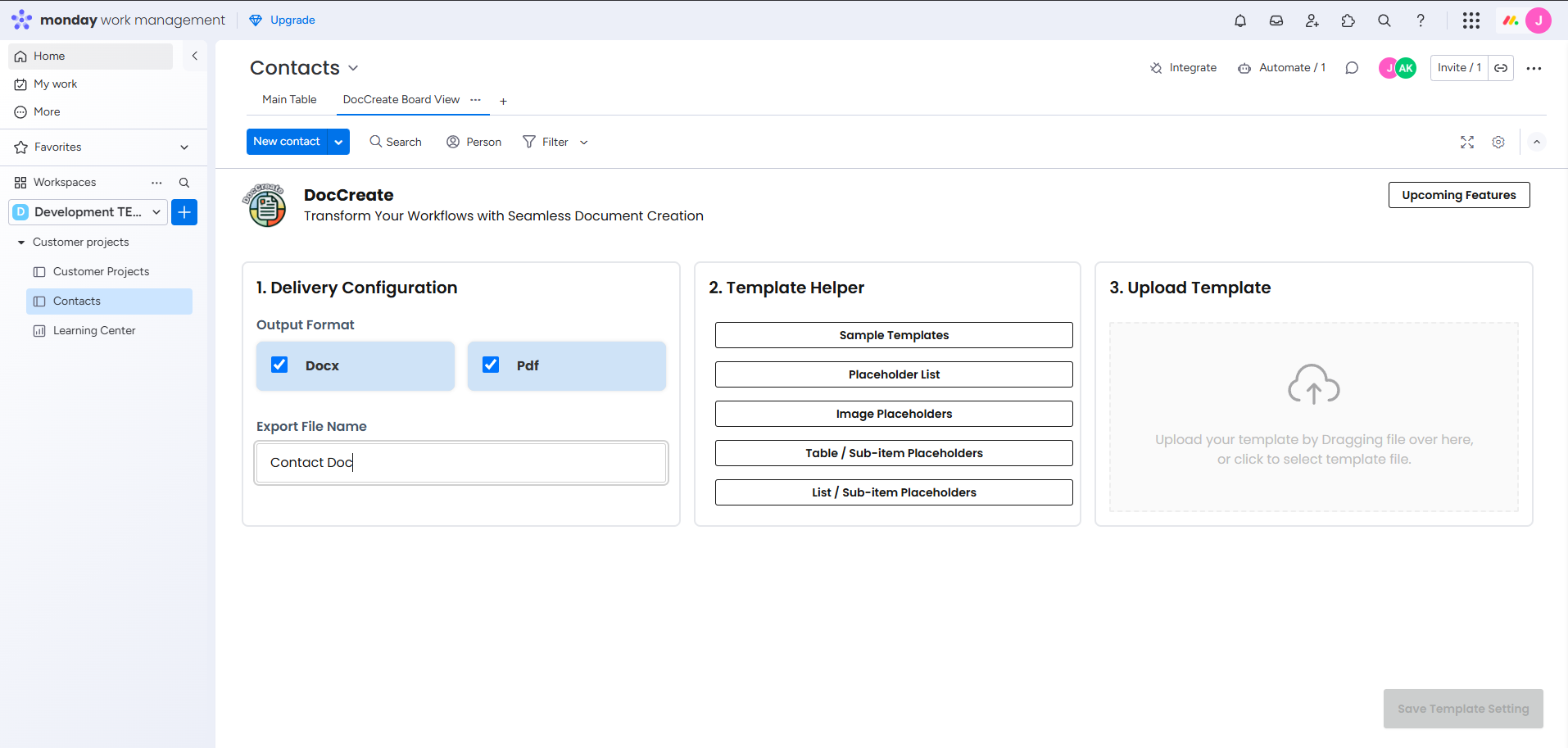
Task: Open the apps marketplace puzzle icon
Action: (1348, 20)
